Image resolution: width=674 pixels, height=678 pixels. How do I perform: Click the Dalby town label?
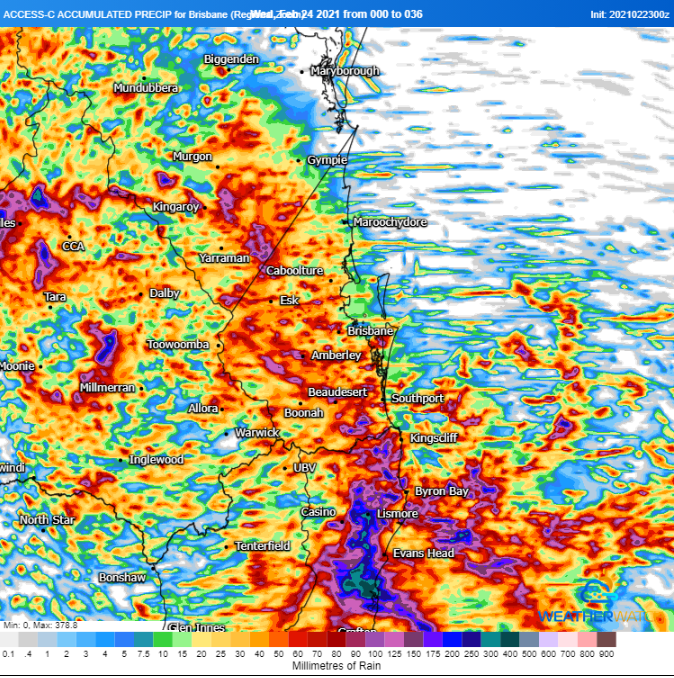(x=164, y=294)
